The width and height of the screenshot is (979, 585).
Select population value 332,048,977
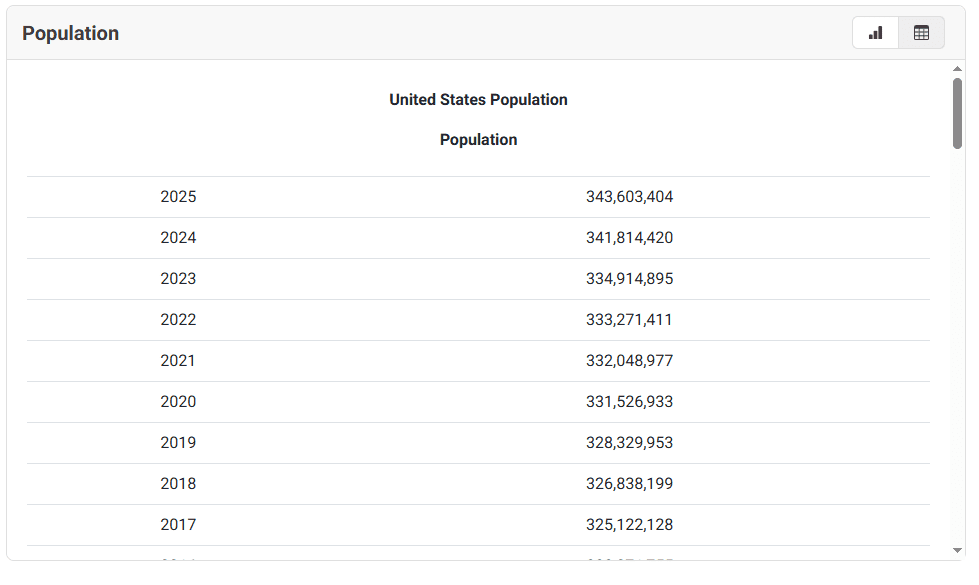pyautogui.click(x=629, y=361)
